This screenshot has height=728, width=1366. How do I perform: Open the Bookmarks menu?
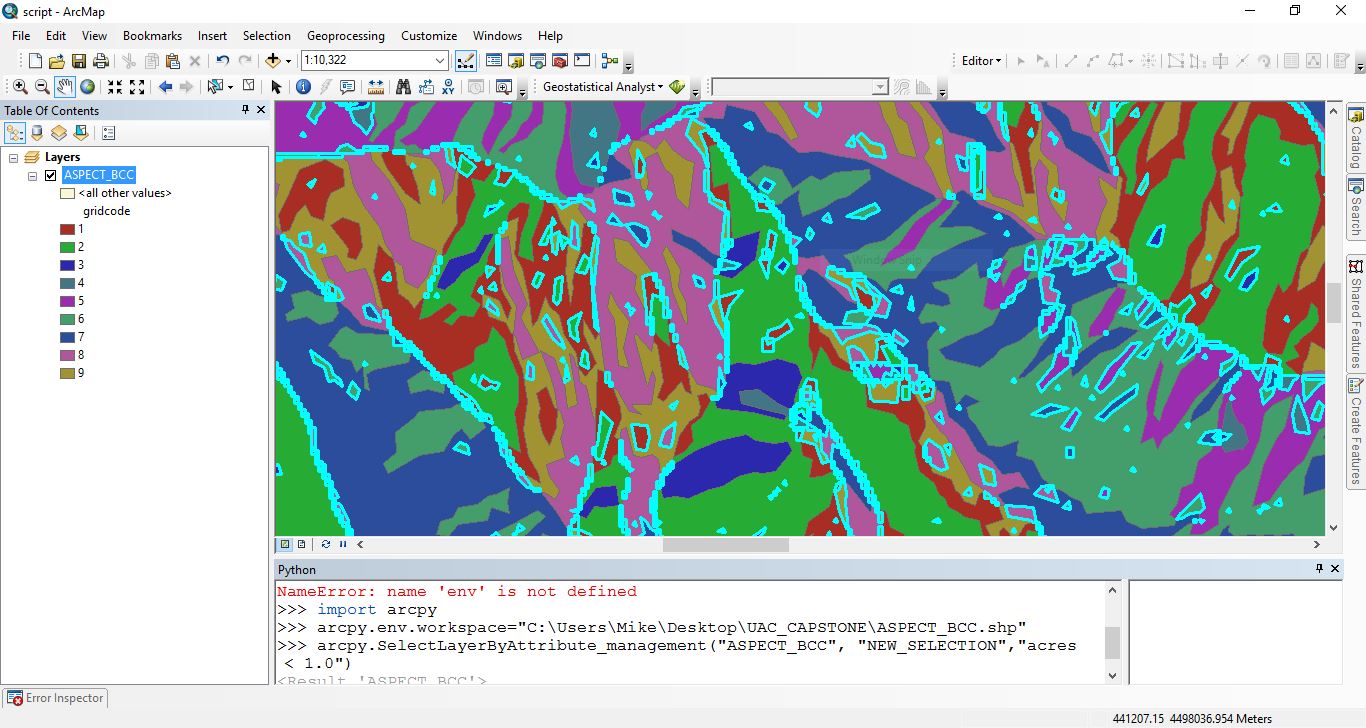pos(152,35)
